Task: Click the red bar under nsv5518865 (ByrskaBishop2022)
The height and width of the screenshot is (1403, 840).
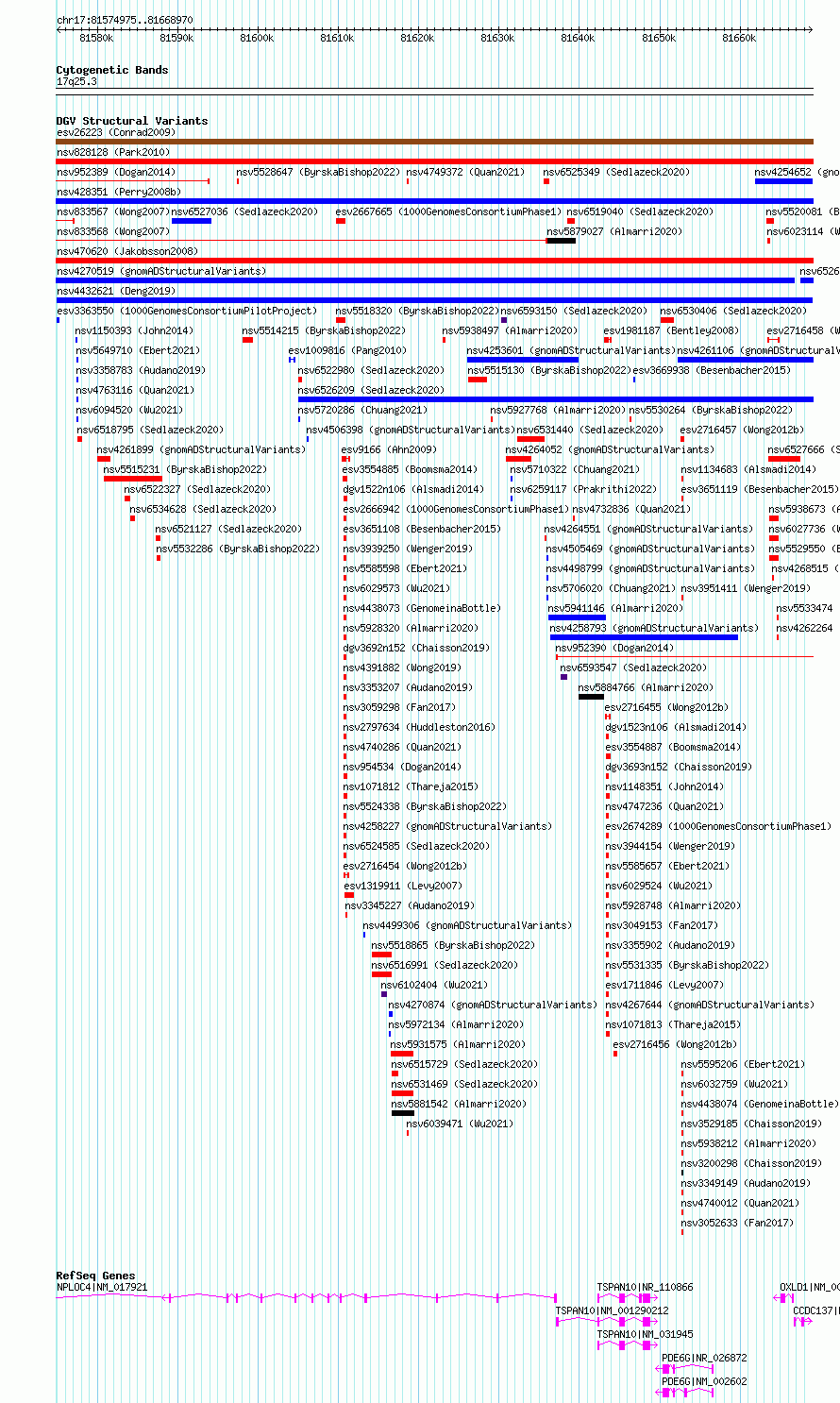Action: (x=381, y=955)
